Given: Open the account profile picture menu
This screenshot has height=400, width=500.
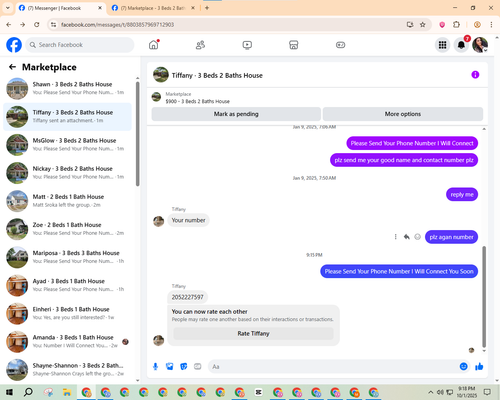Looking at the screenshot, I should (x=480, y=45).
